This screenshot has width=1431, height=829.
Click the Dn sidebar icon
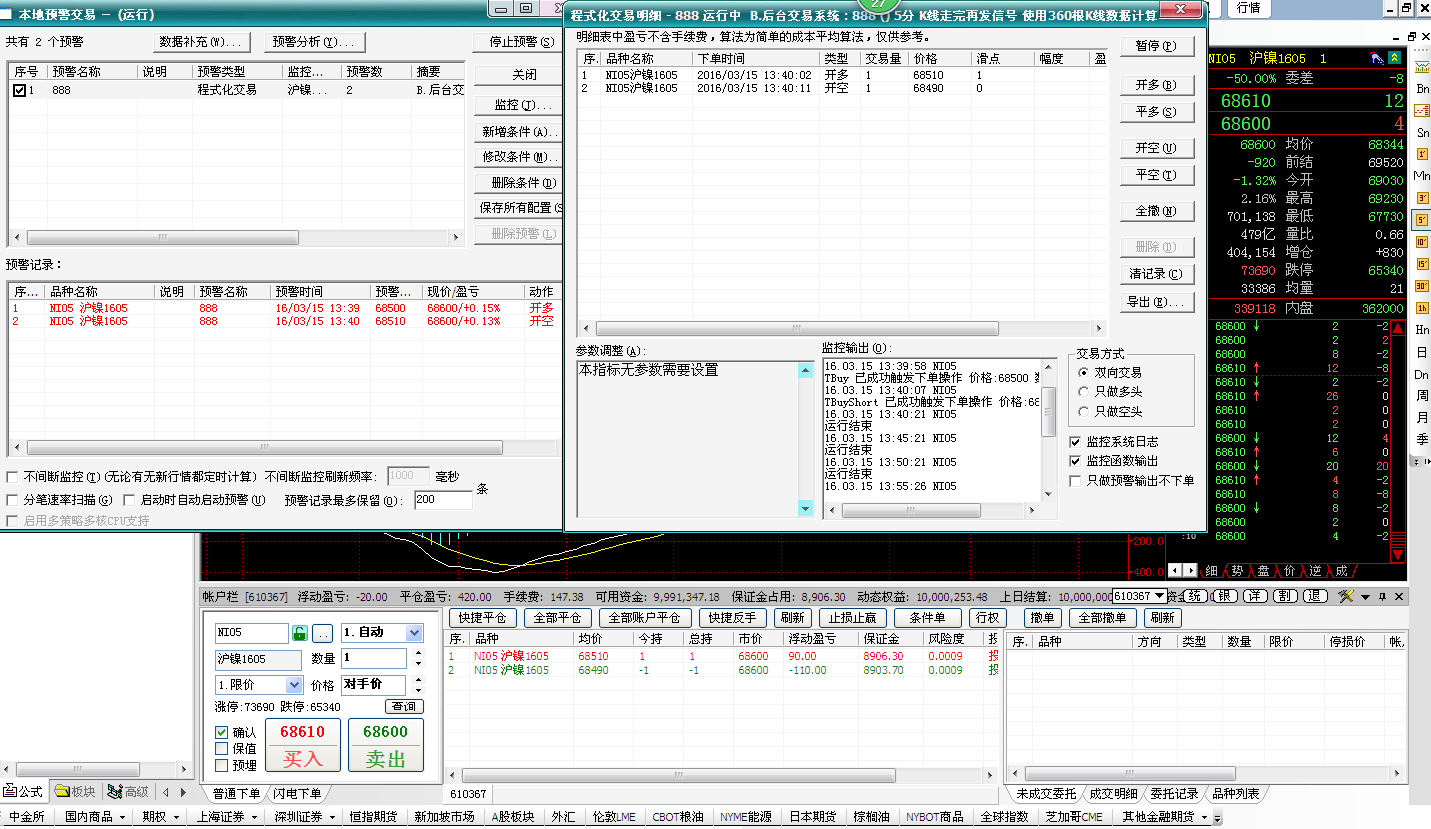point(1422,374)
